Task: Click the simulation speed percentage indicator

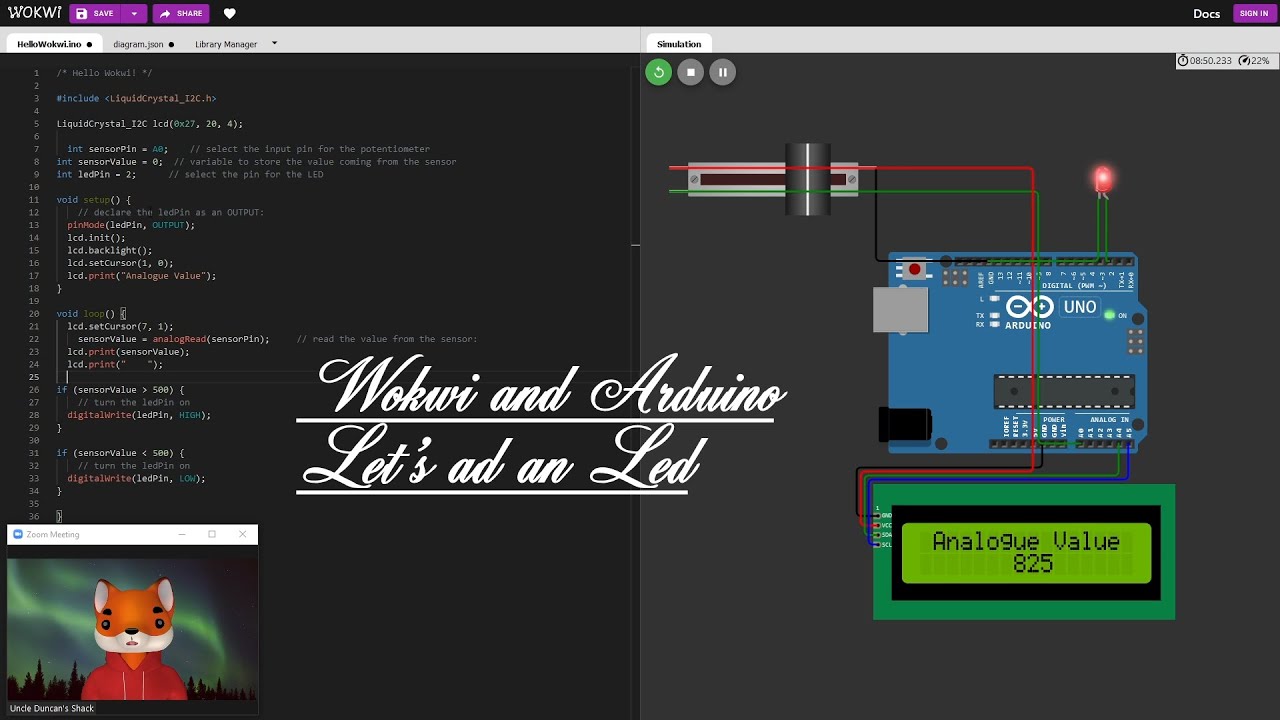Action: (x=1254, y=61)
